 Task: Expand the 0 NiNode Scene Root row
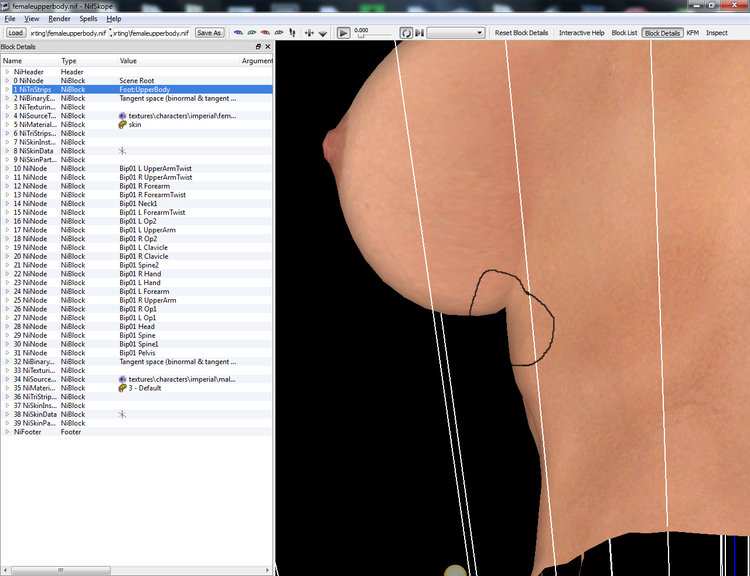[x=7, y=80]
